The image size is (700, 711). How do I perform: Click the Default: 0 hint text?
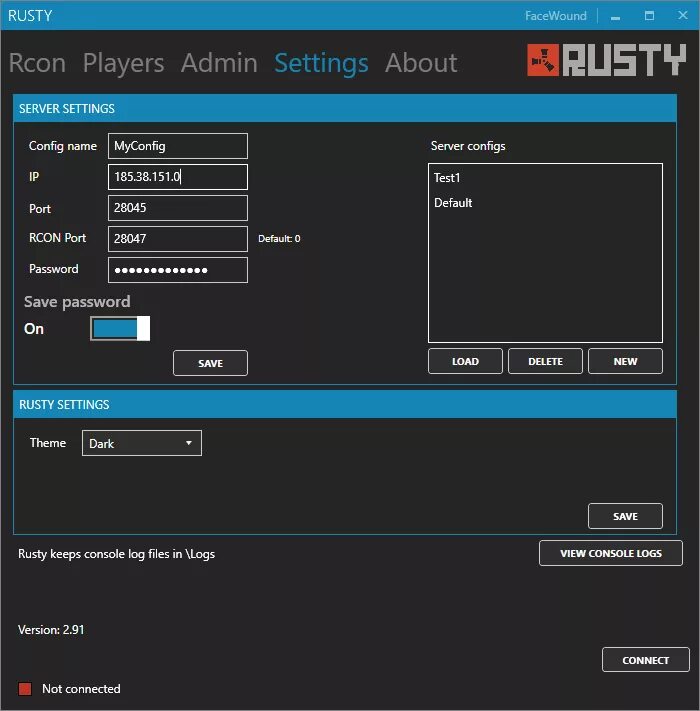pyautogui.click(x=279, y=239)
